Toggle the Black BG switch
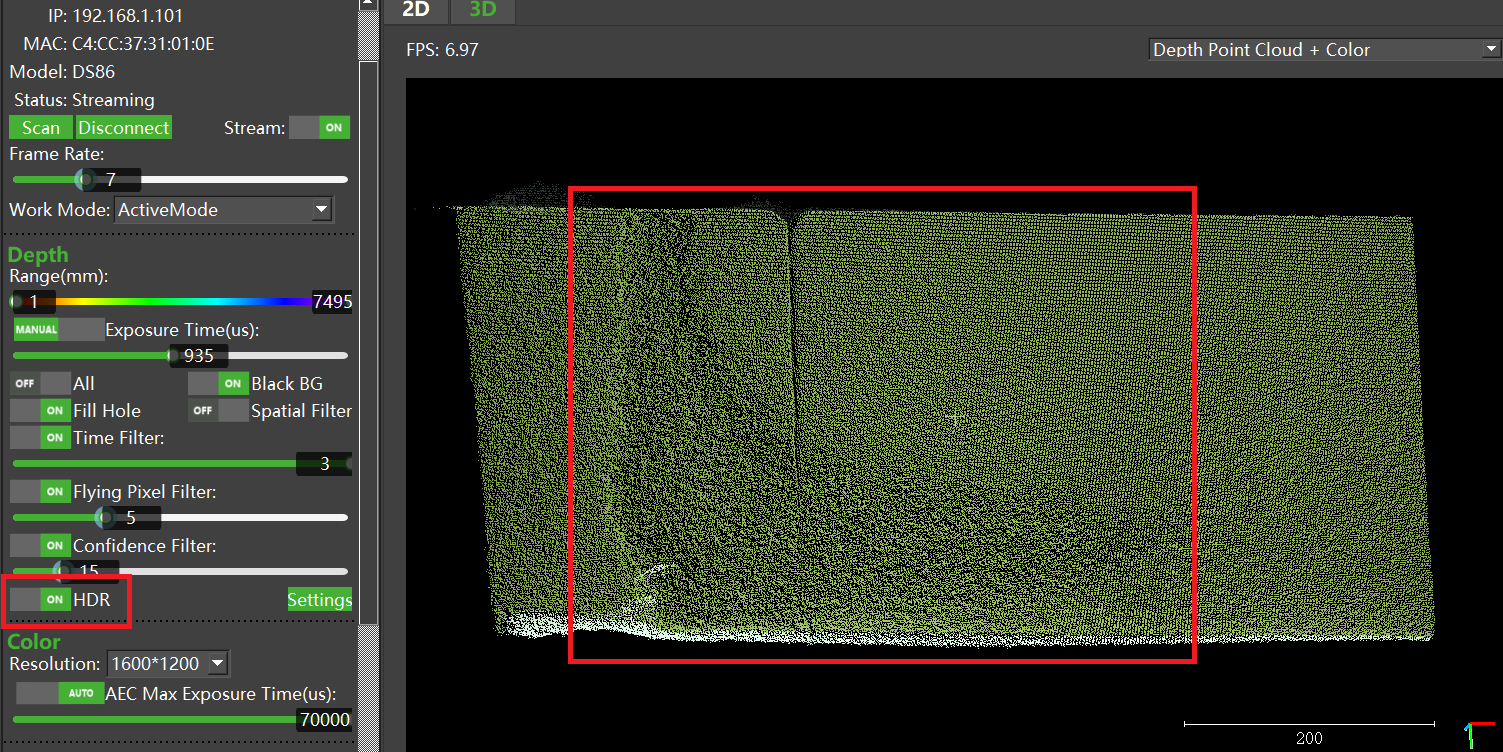 click(x=218, y=384)
